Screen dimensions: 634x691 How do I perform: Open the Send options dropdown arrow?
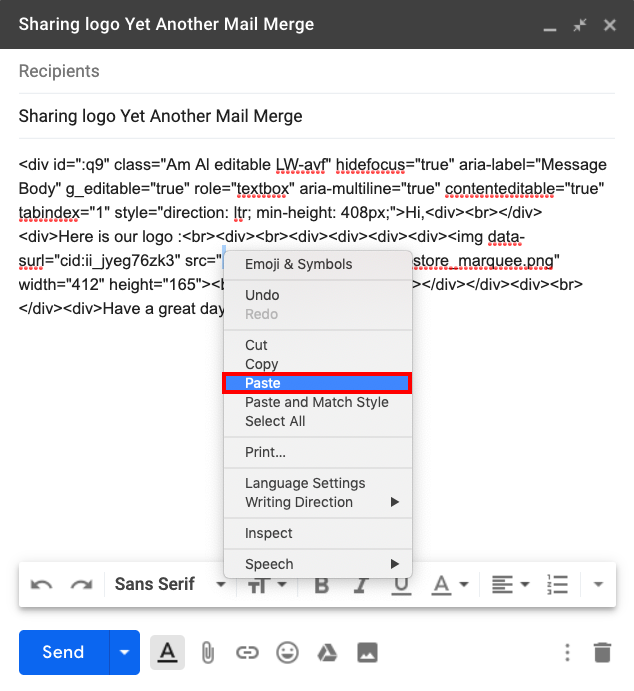pos(124,653)
